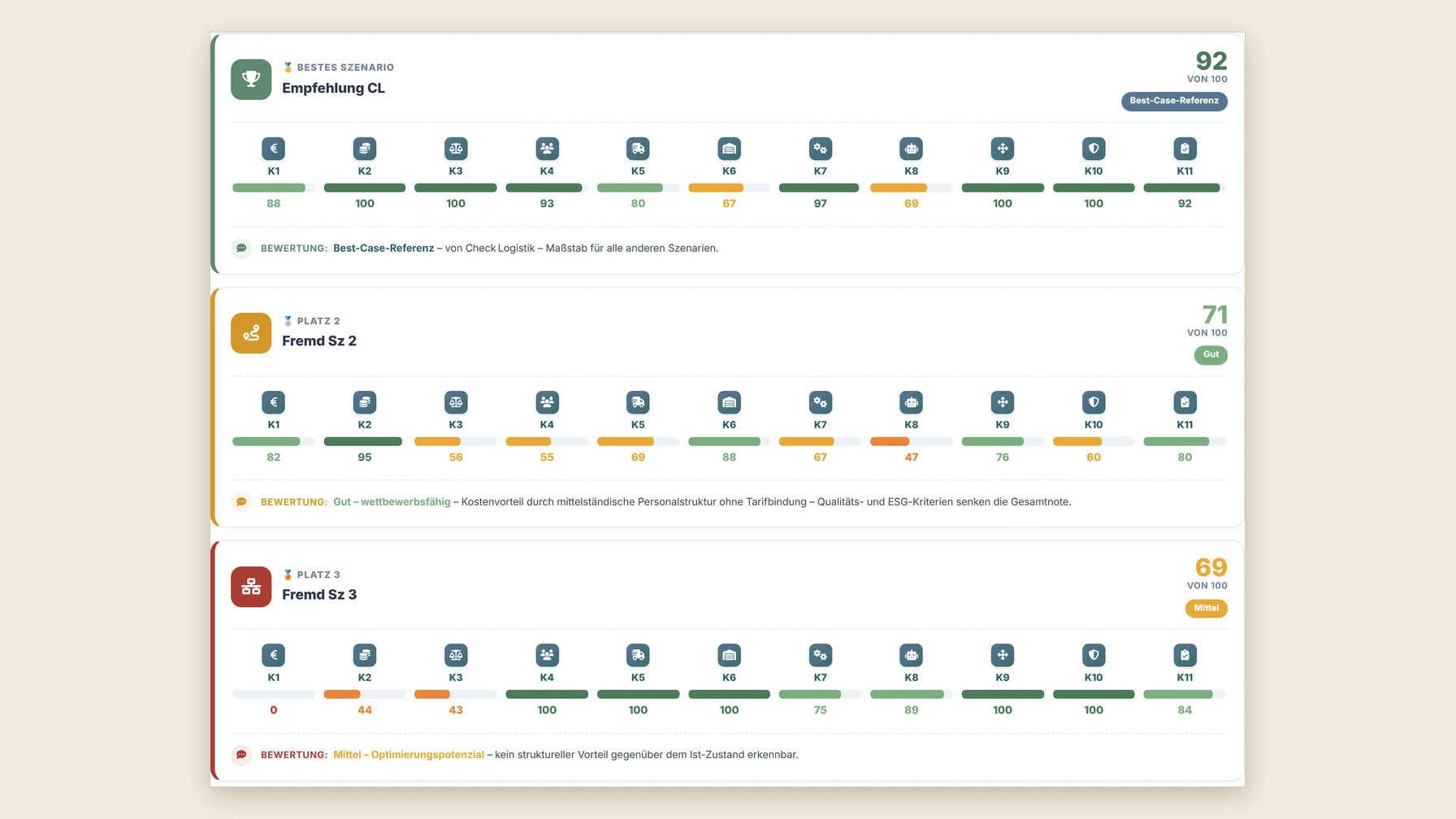Open the Gut – wettbewerbsfähig rating text

(x=392, y=502)
